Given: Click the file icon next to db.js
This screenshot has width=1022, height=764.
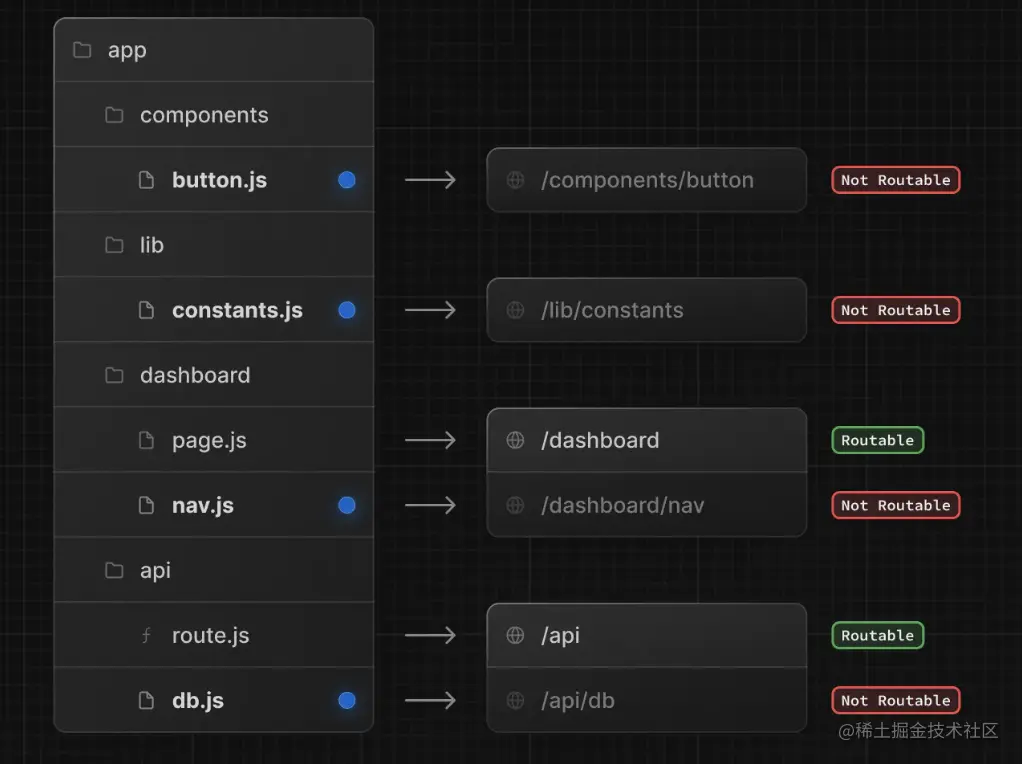Looking at the screenshot, I should 147,701.
